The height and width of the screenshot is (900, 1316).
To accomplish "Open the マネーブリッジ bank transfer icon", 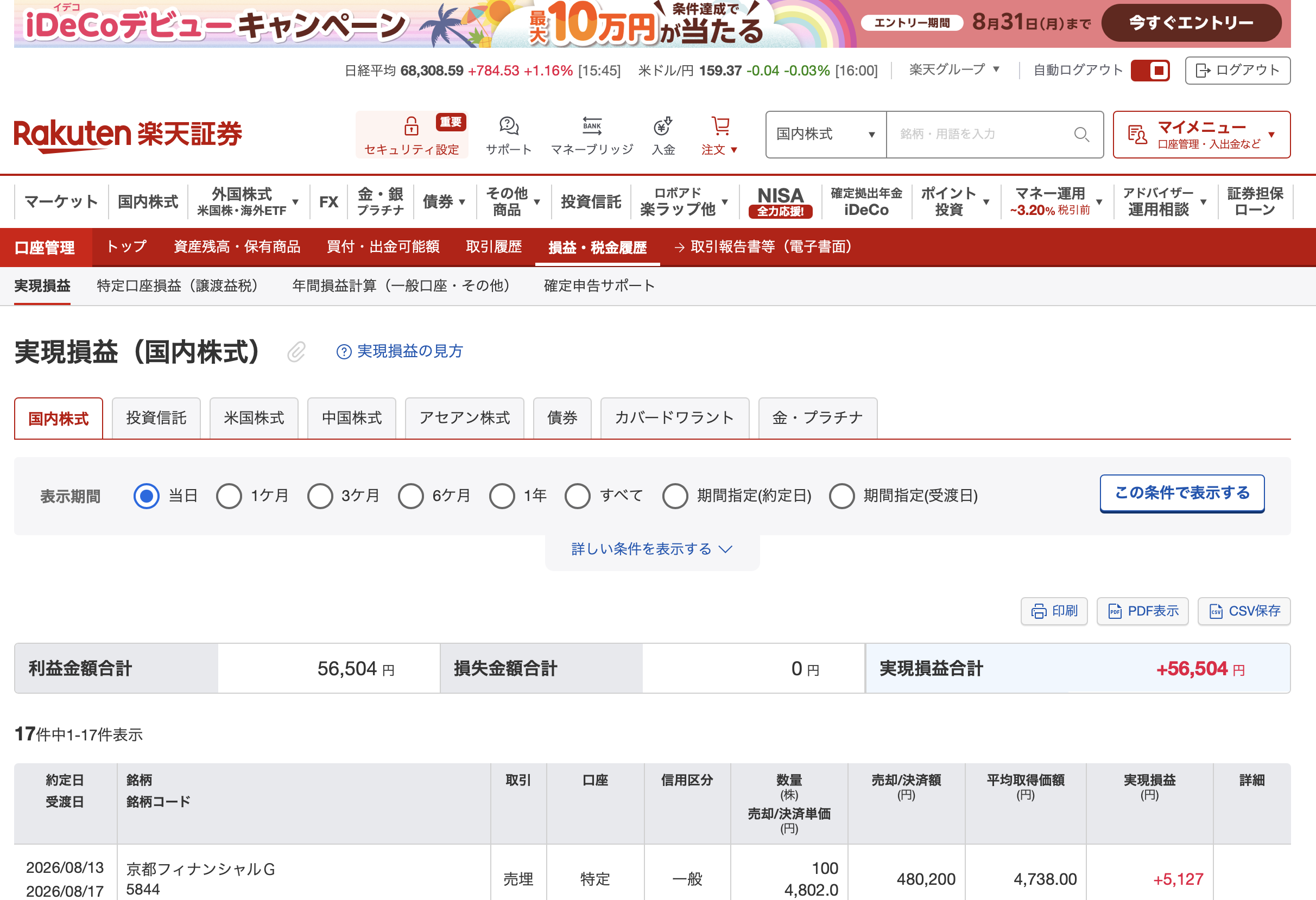I will click(x=592, y=125).
